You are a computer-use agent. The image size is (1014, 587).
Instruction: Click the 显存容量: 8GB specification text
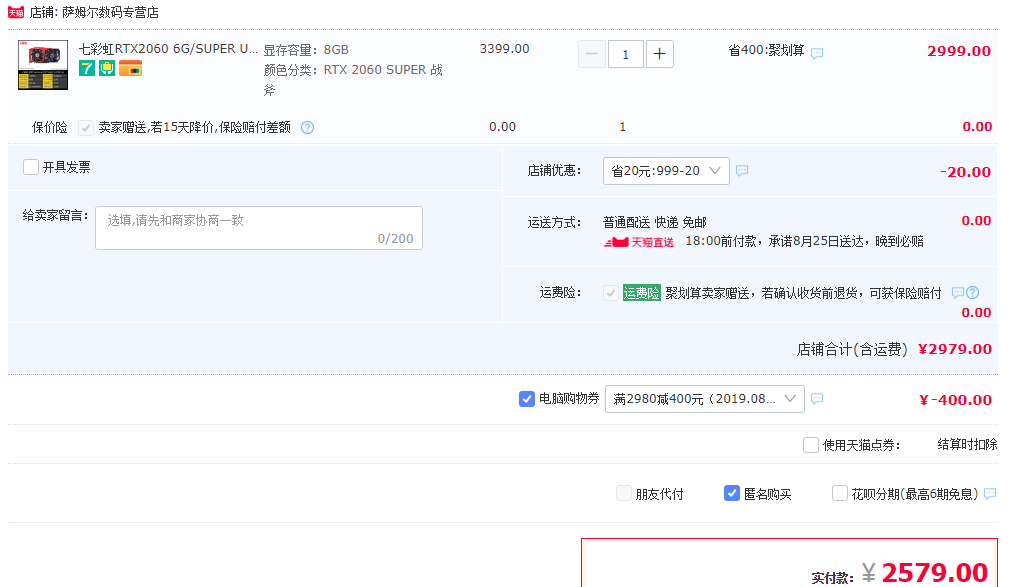306,50
